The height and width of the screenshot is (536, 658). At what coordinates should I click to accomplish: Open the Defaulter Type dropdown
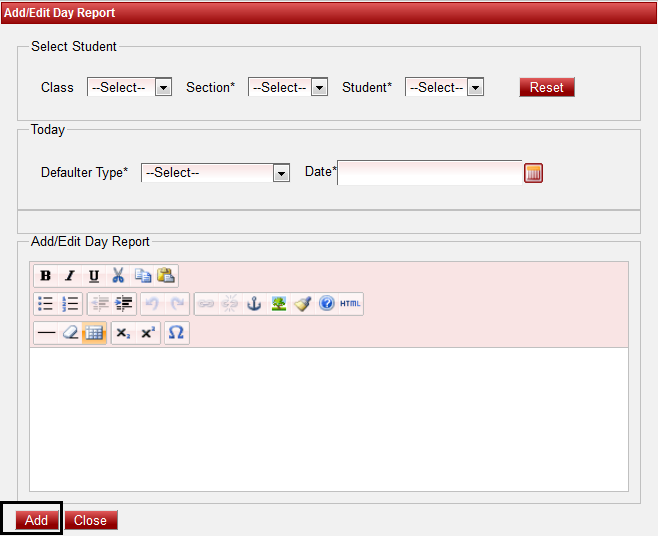pyautogui.click(x=215, y=173)
